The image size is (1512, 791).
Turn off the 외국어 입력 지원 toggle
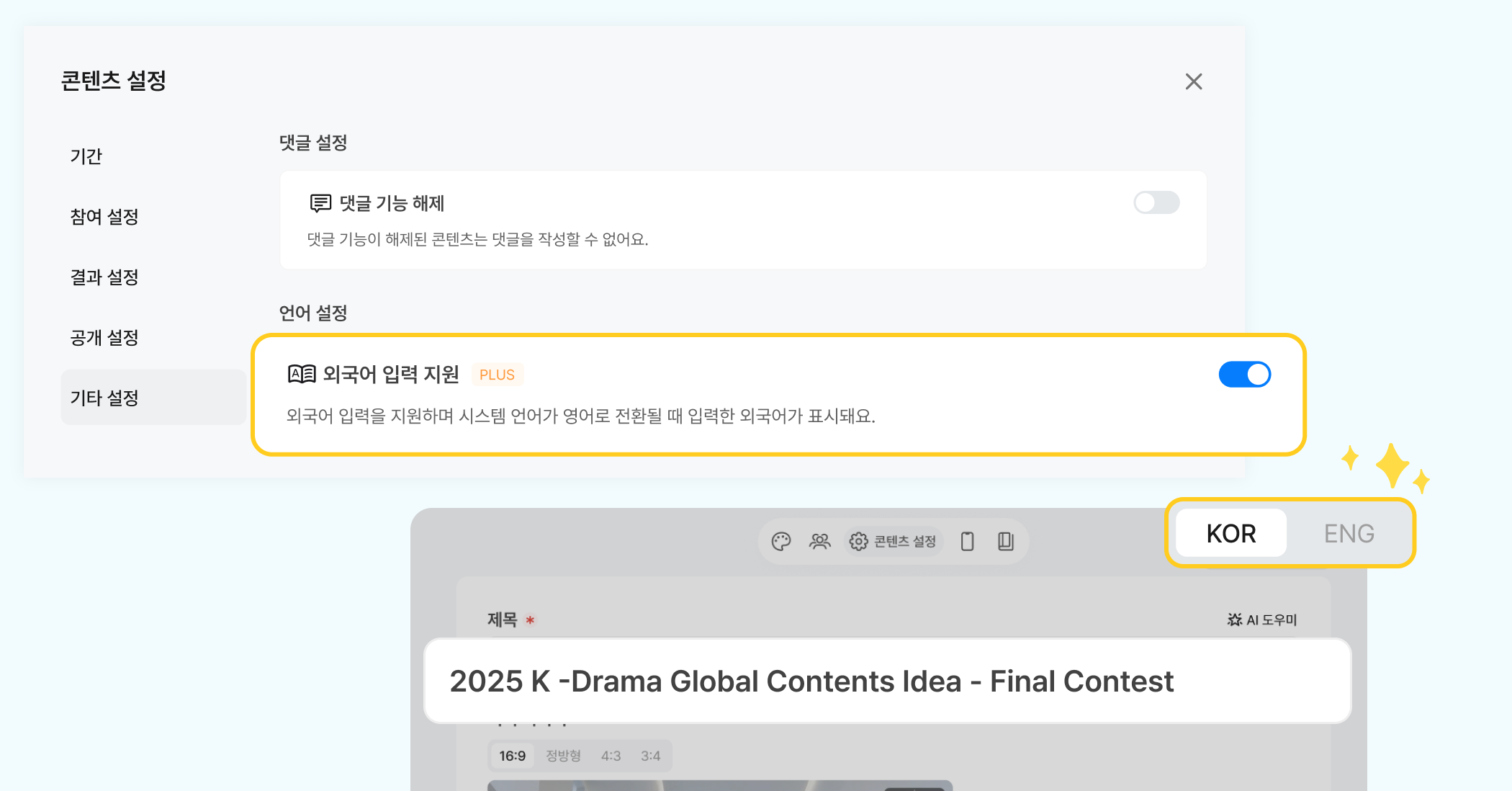click(x=1244, y=375)
